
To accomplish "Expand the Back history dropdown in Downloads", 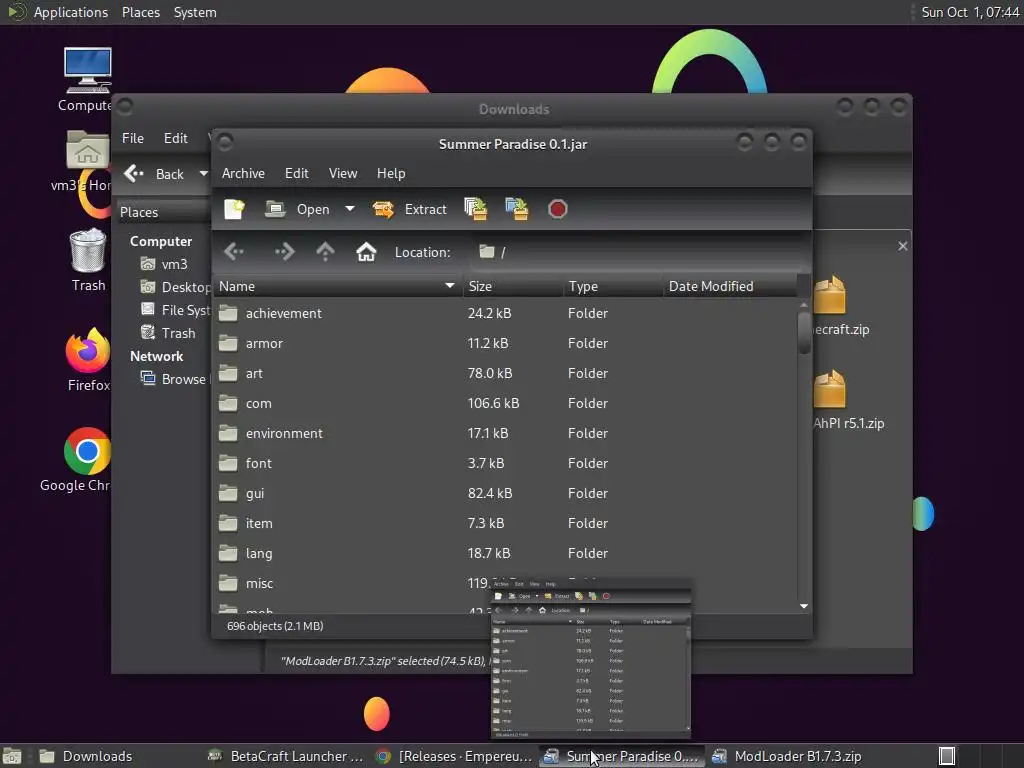I will 204,174.
